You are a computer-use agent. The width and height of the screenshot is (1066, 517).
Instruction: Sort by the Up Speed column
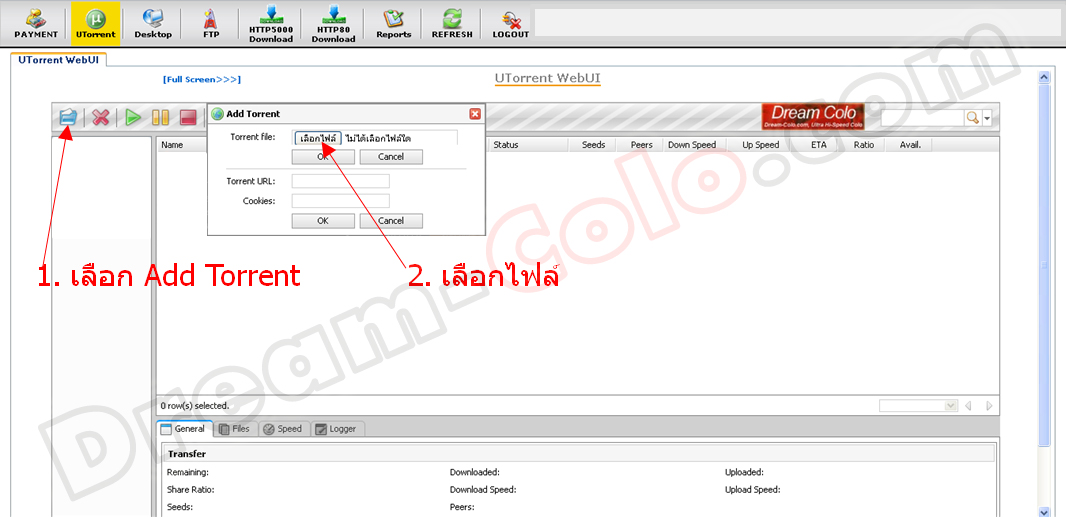(x=759, y=145)
